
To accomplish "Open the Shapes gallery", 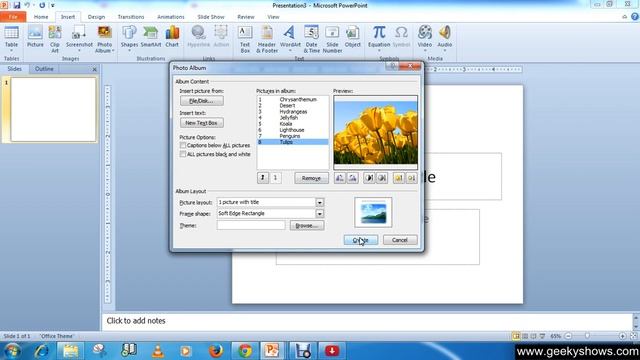I will point(129,38).
